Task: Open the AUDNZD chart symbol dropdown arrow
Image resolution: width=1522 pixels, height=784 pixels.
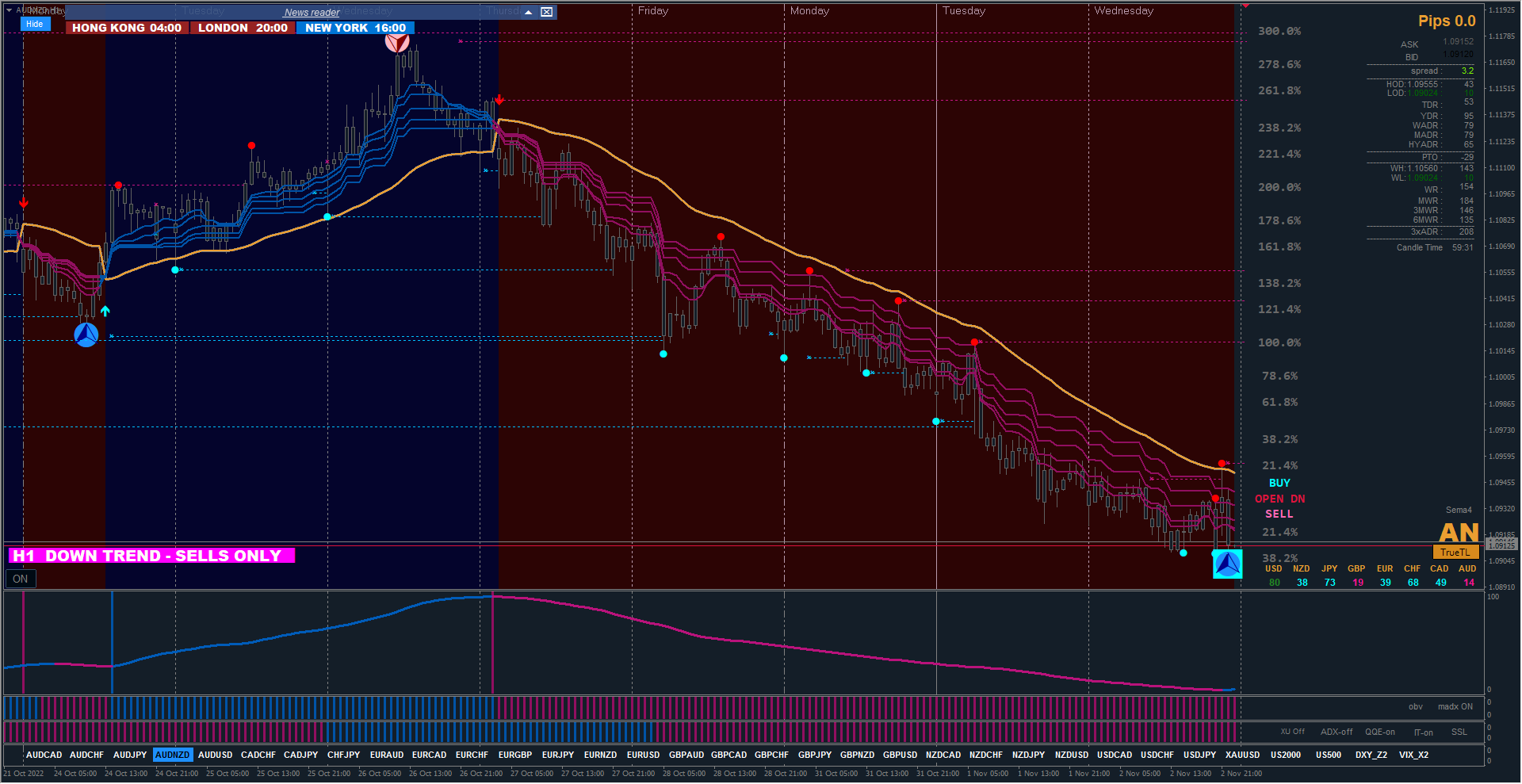Action: (x=10, y=10)
